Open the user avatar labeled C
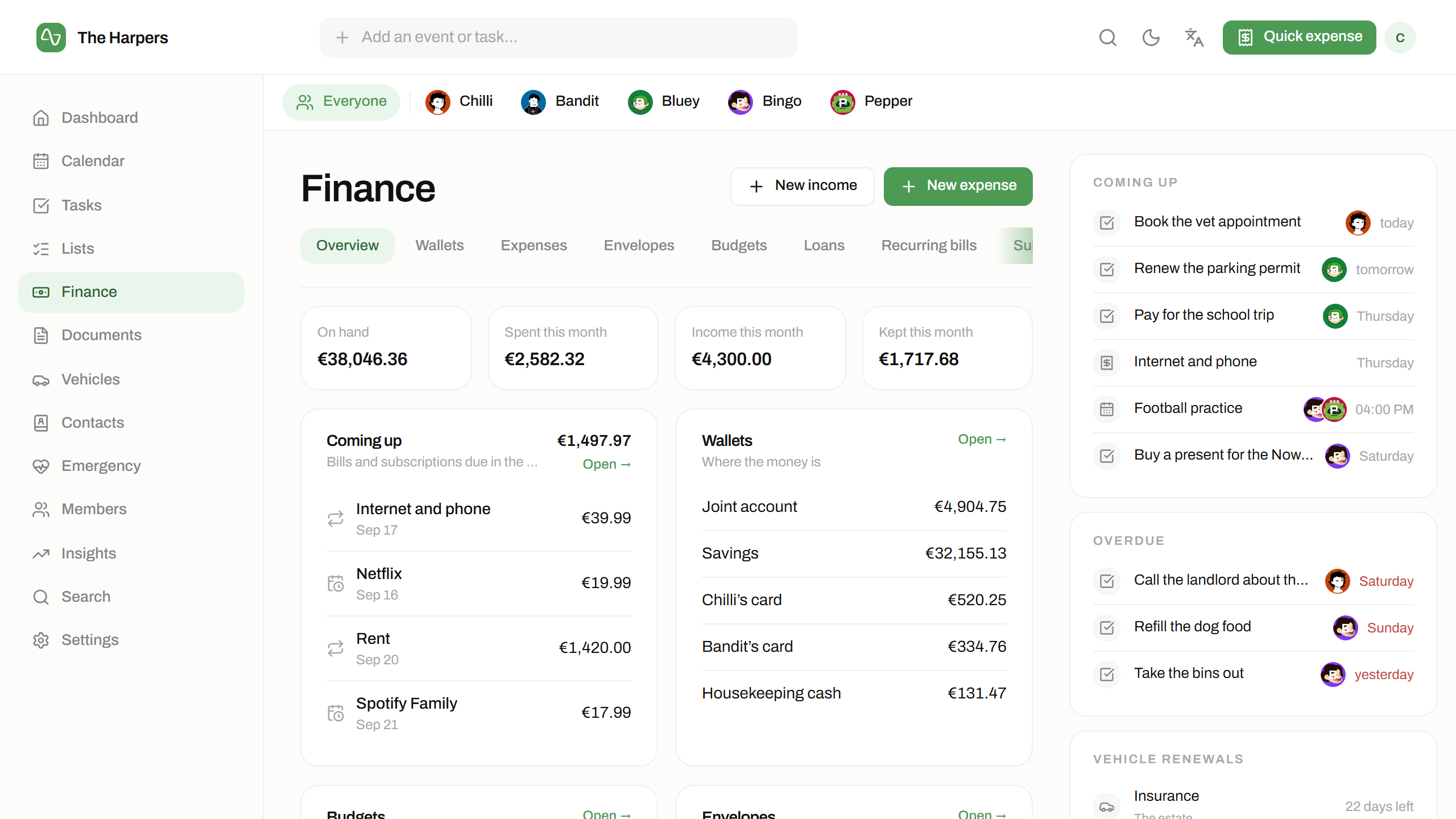 (x=1400, y=38)
